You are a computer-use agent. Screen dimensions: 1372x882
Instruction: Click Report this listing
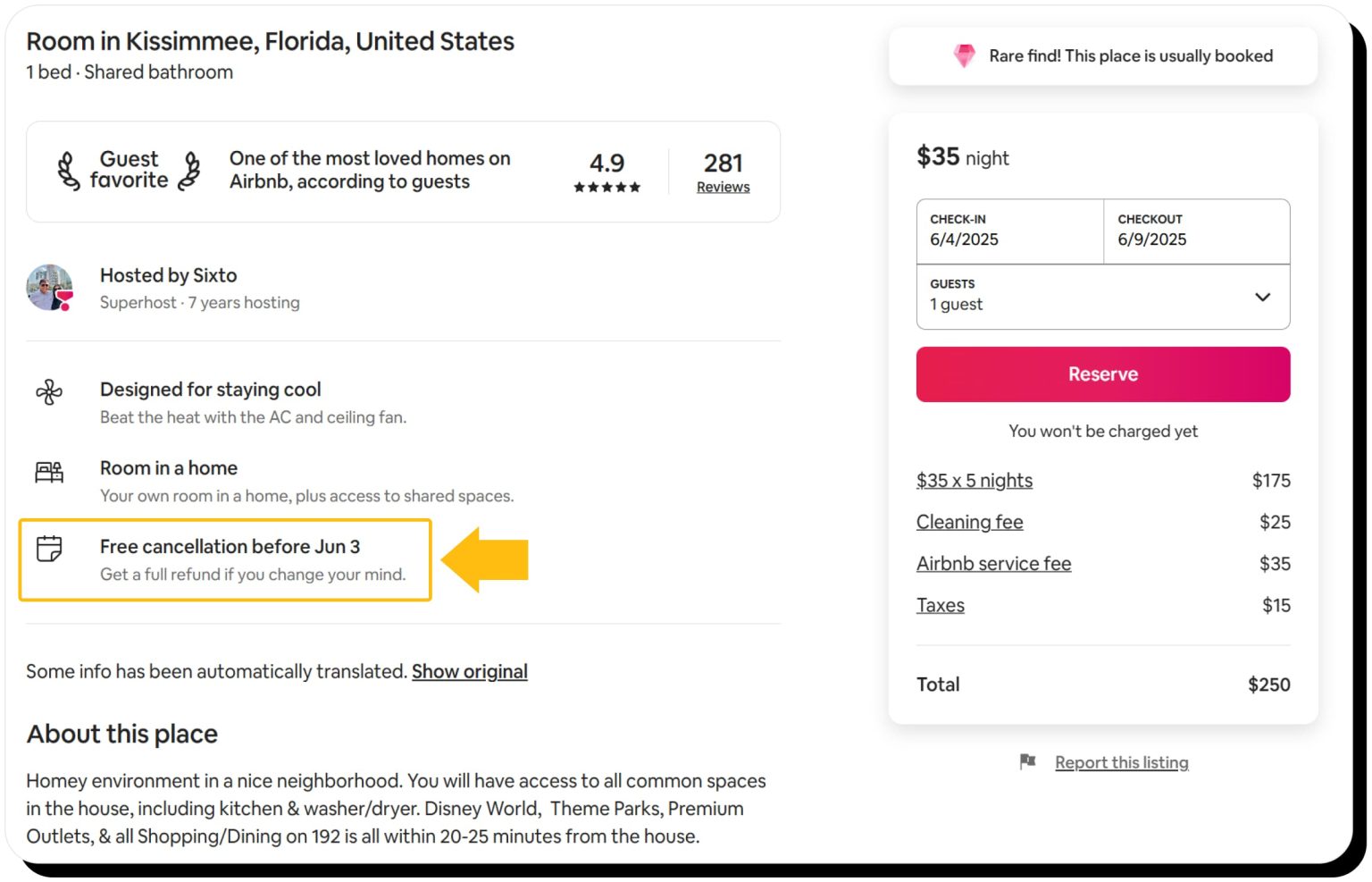coord(1122,761)
